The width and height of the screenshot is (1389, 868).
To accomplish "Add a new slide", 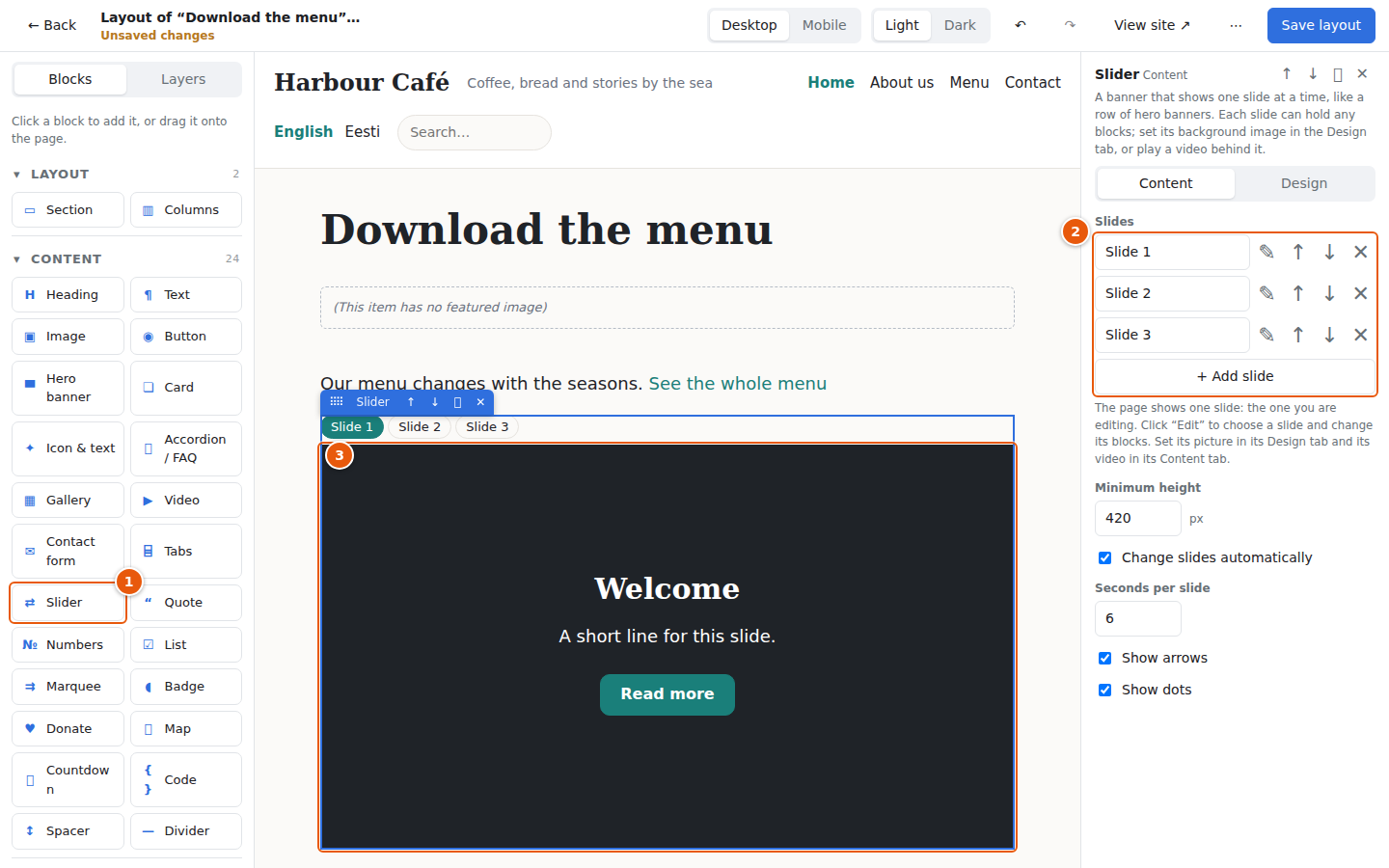I will point(1235,376).
